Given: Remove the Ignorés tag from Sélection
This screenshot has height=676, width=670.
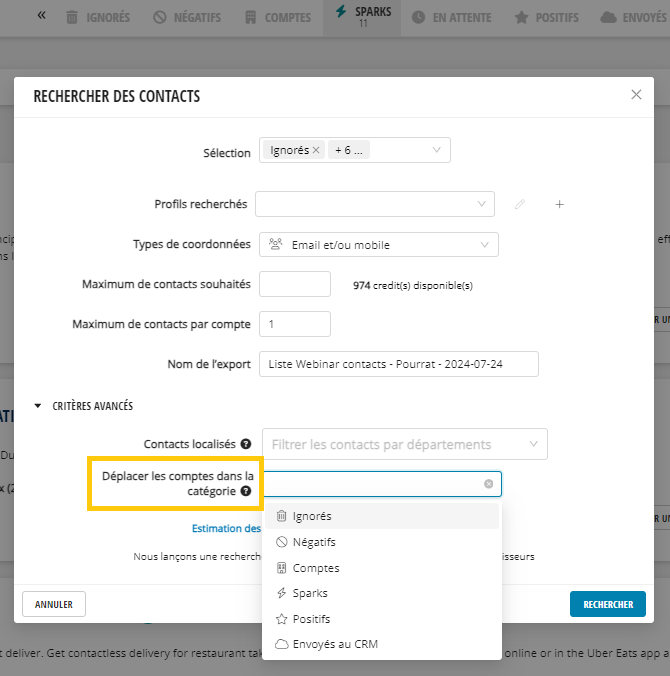Looking at the screenshot, I should pos(316,150).
